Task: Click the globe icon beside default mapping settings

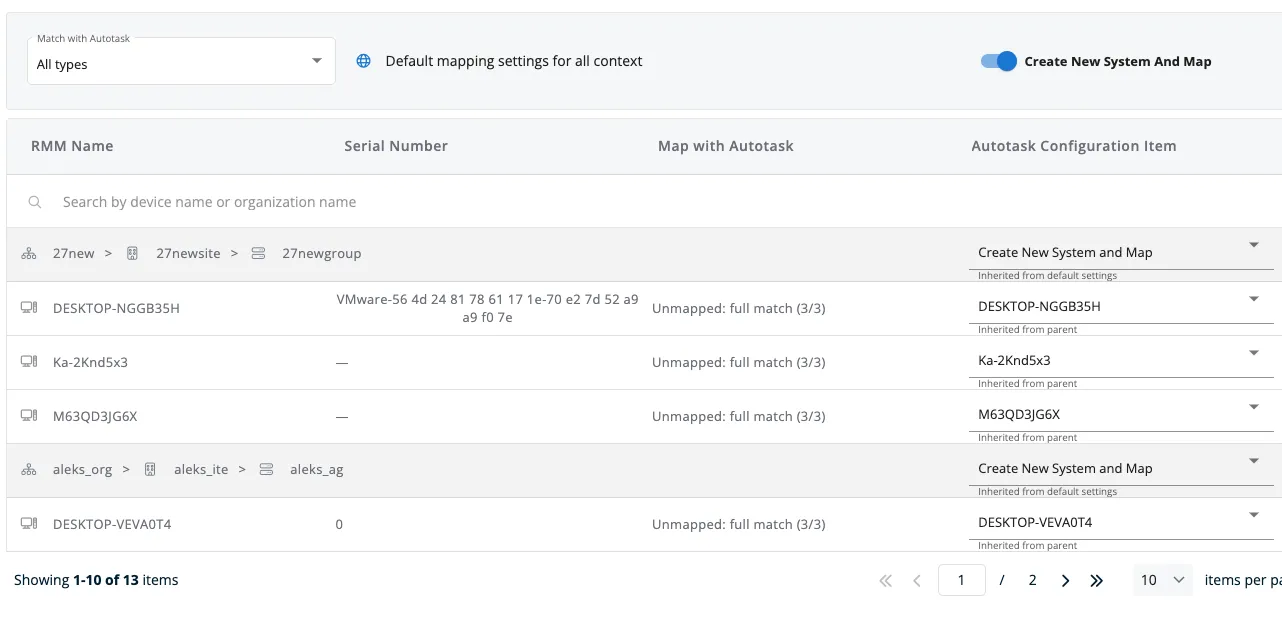Action: pyautogui.click(x=364, y=61)
